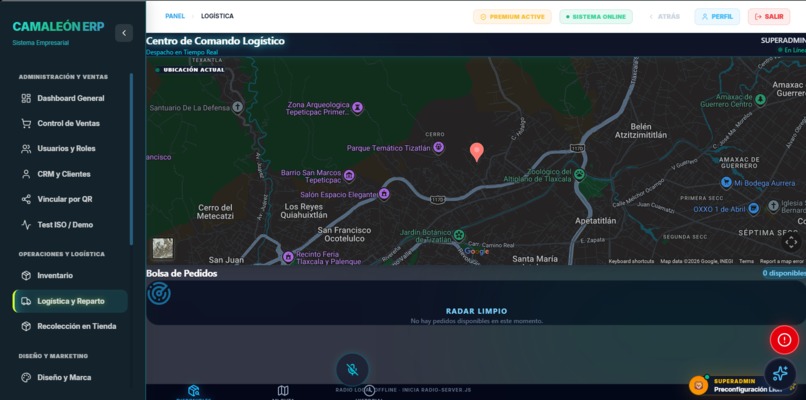The width and height of the screenshot is (806, 400).
Task: Click the Parque Temático Tizatlán map marker
Action: (x=438, y=148)
